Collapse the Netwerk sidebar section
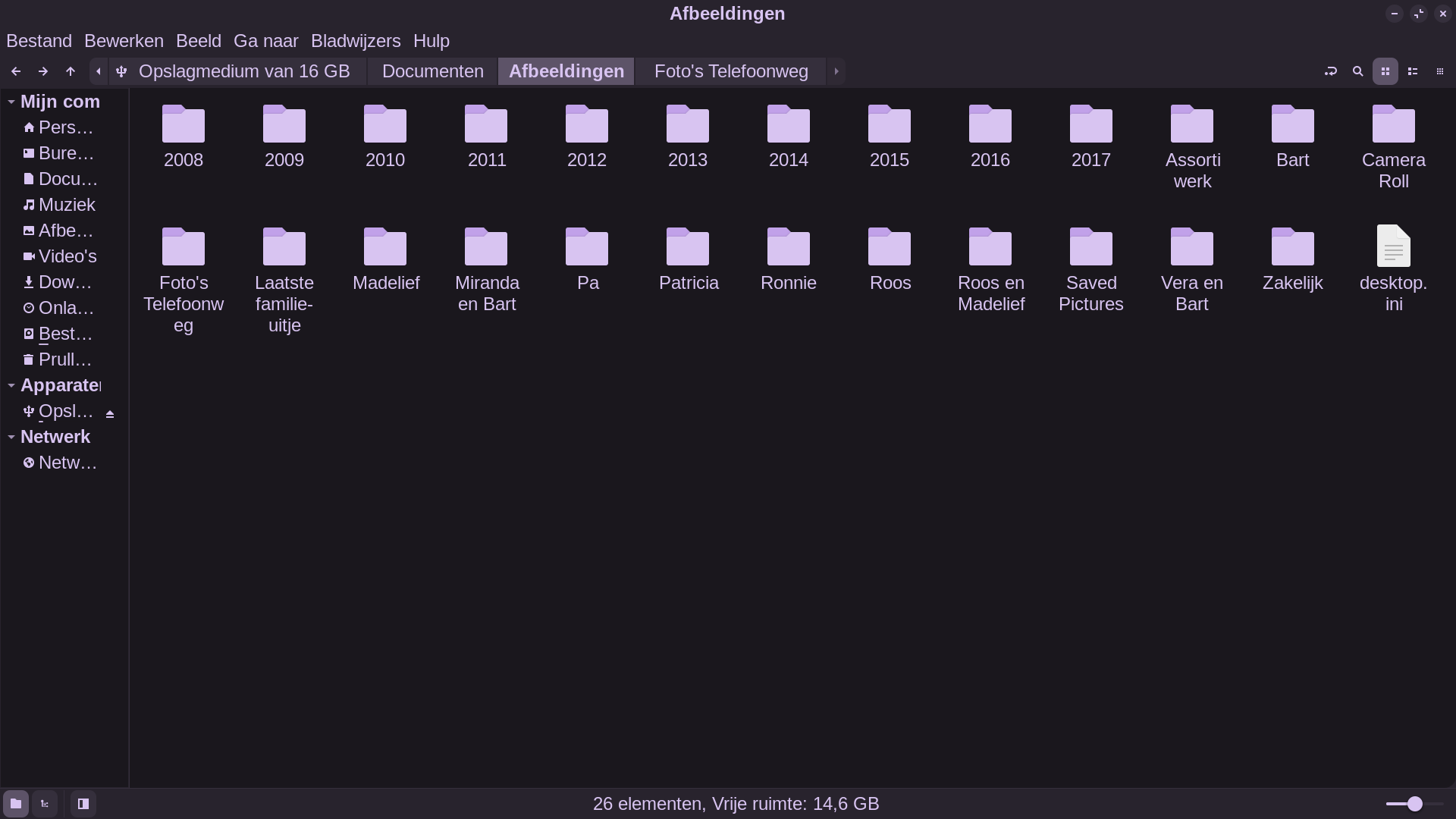This screenshot has width=1456, height=819. point(11,437)
